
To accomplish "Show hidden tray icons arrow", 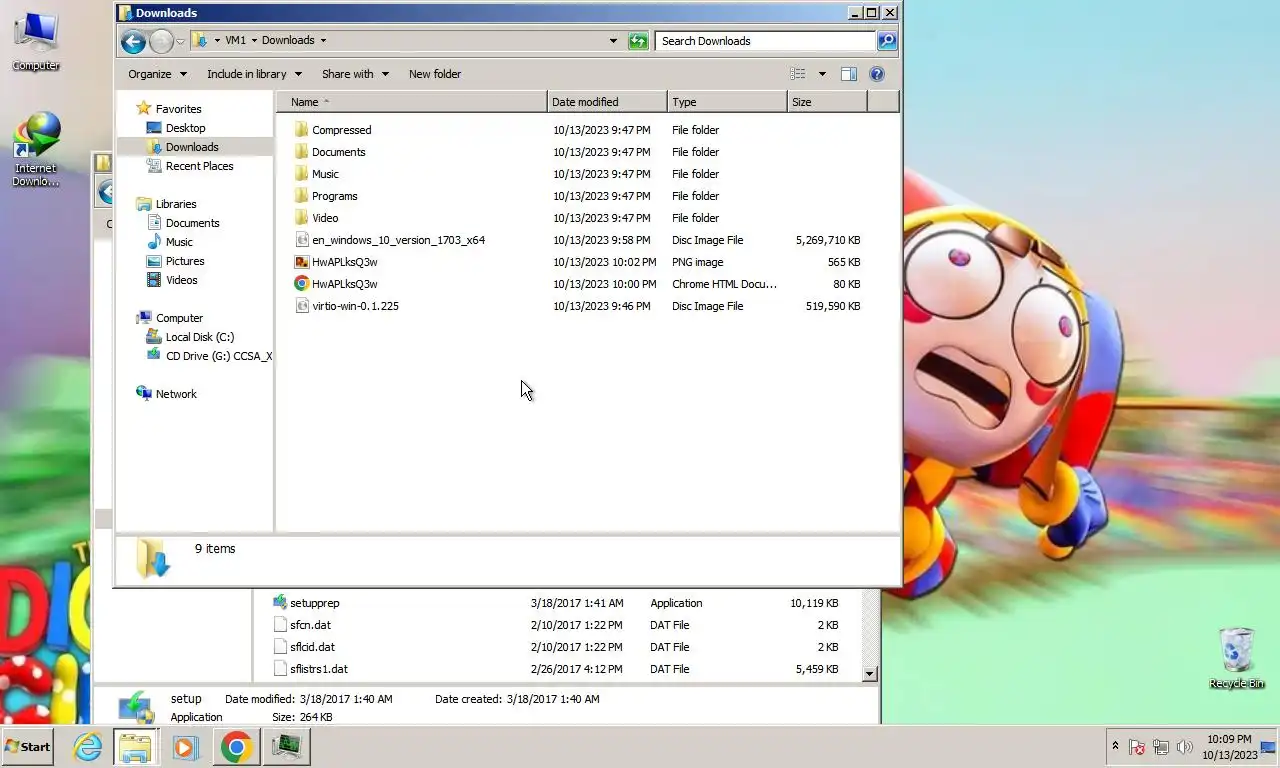I will (1115, 746).
